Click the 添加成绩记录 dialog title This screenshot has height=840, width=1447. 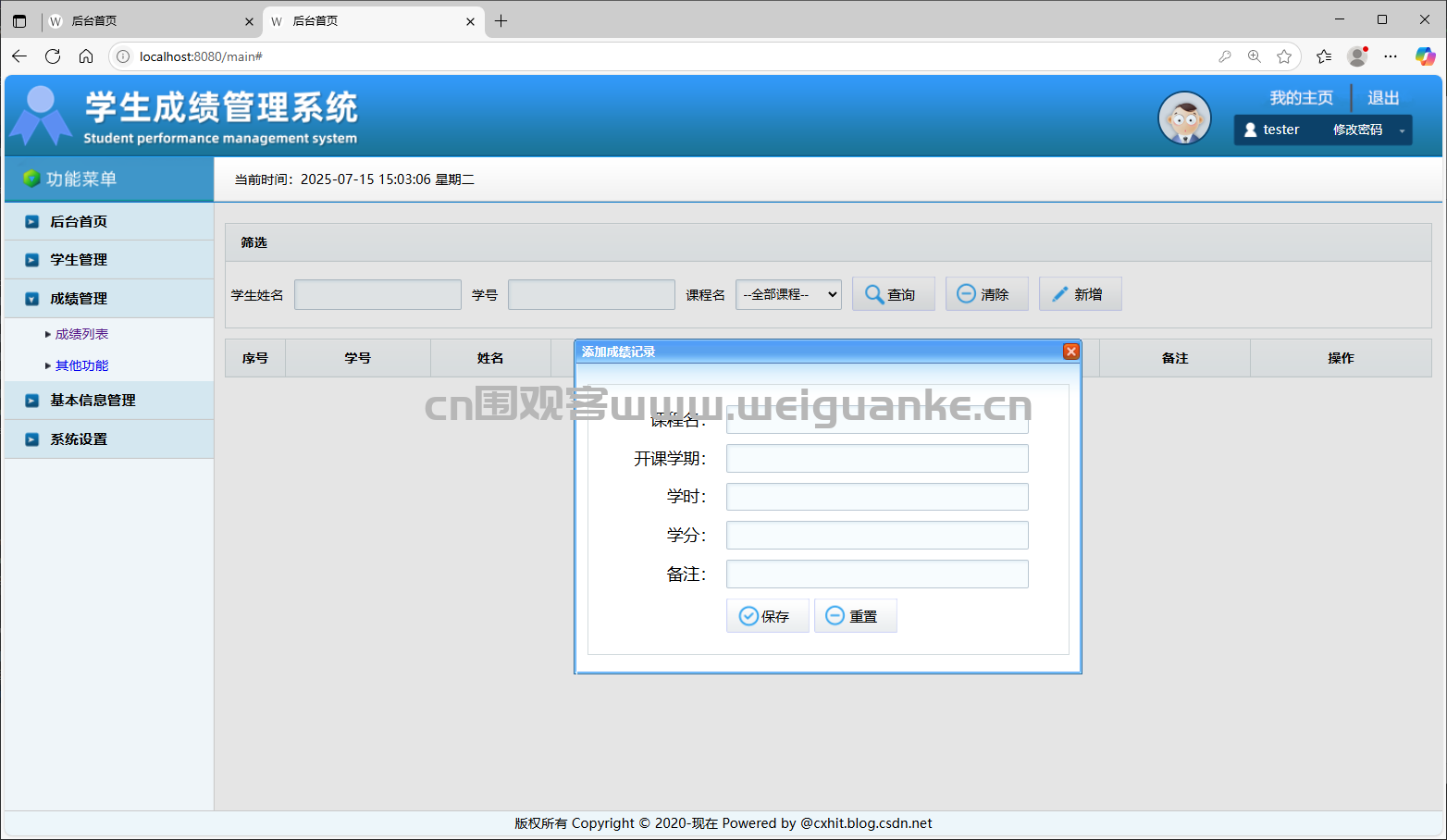pyautogui.click(x=618, y=352)
